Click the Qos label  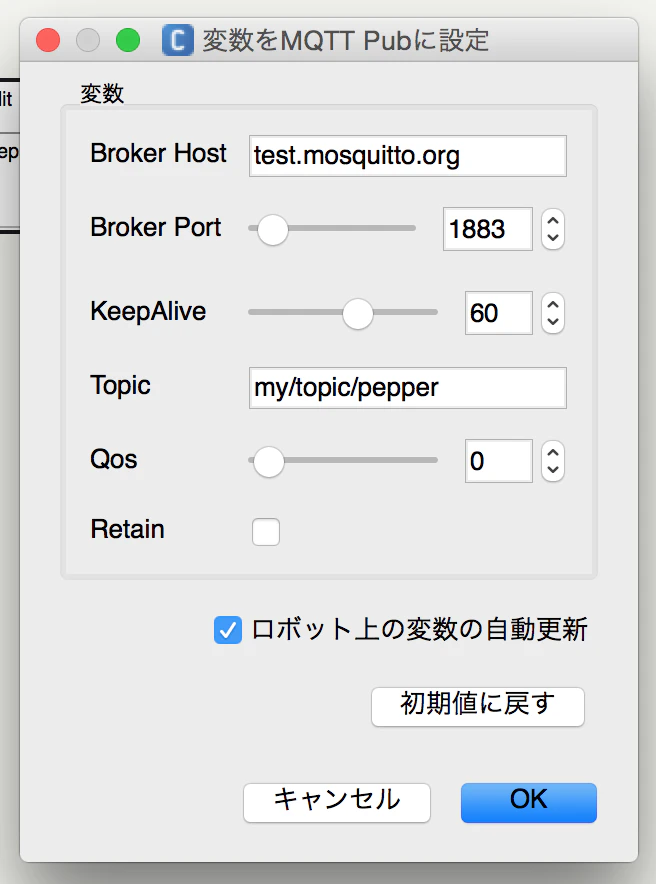click(114, 459)
